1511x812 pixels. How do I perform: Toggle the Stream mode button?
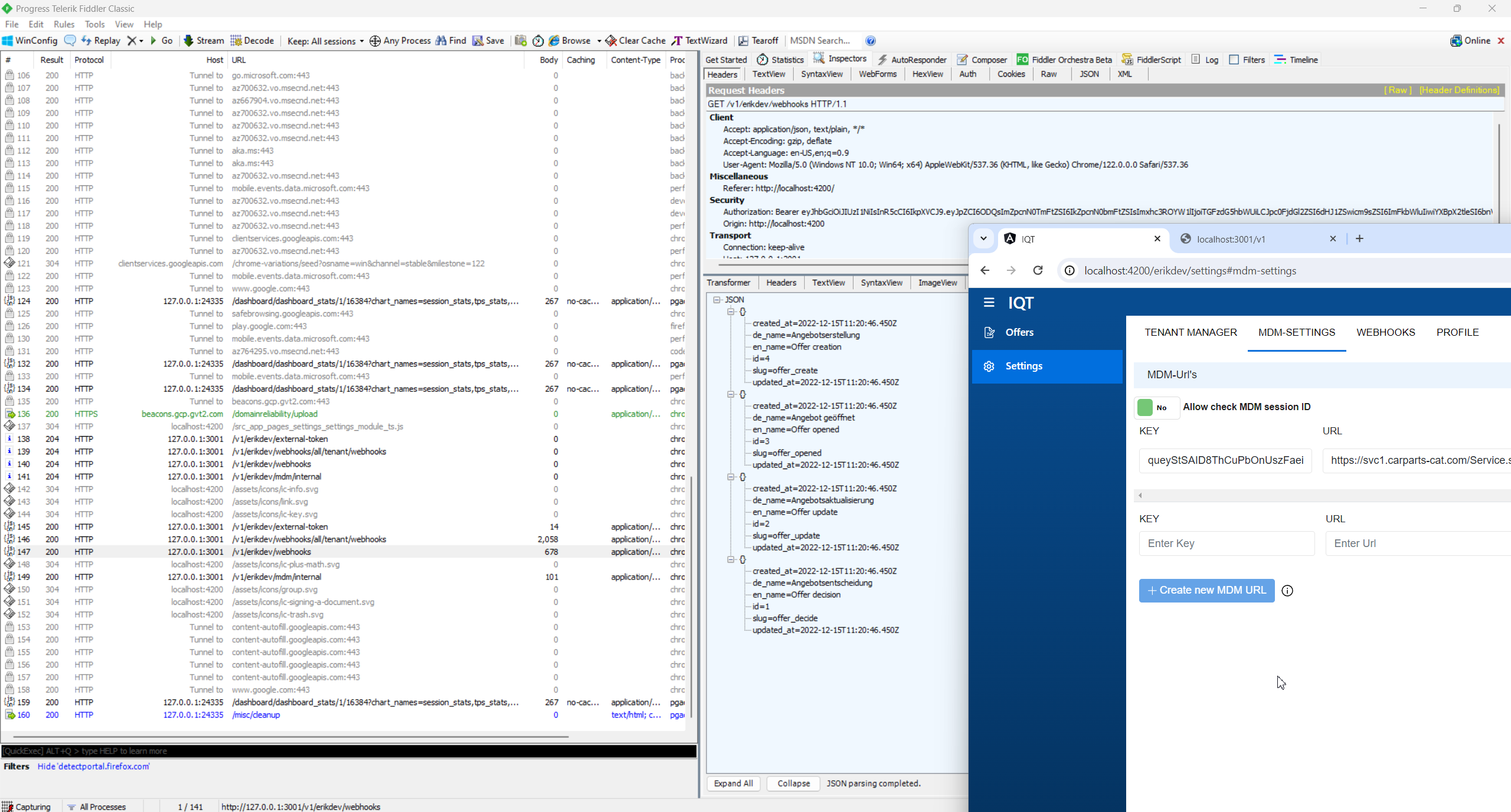click(x=204, y=41)
